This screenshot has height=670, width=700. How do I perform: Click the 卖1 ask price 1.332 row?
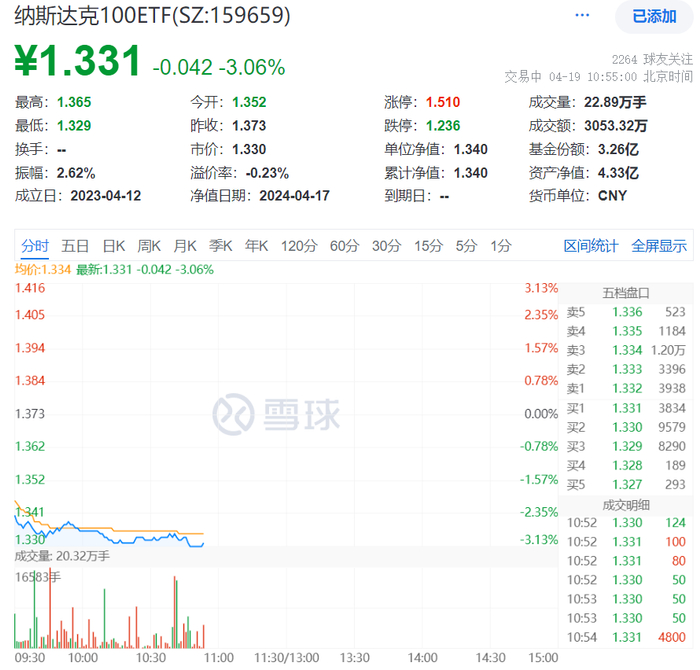[x=626, y=388]
